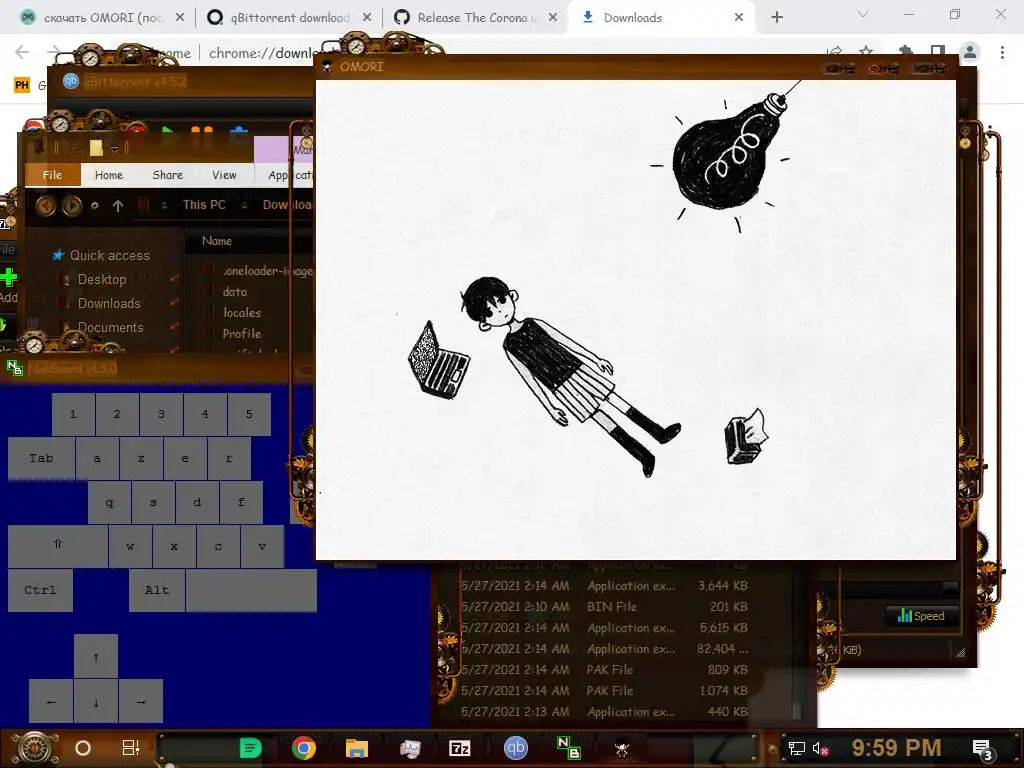Switch to the 'скачать OMORI' tab
The image size is (1024, 768).
pos(102,18)
